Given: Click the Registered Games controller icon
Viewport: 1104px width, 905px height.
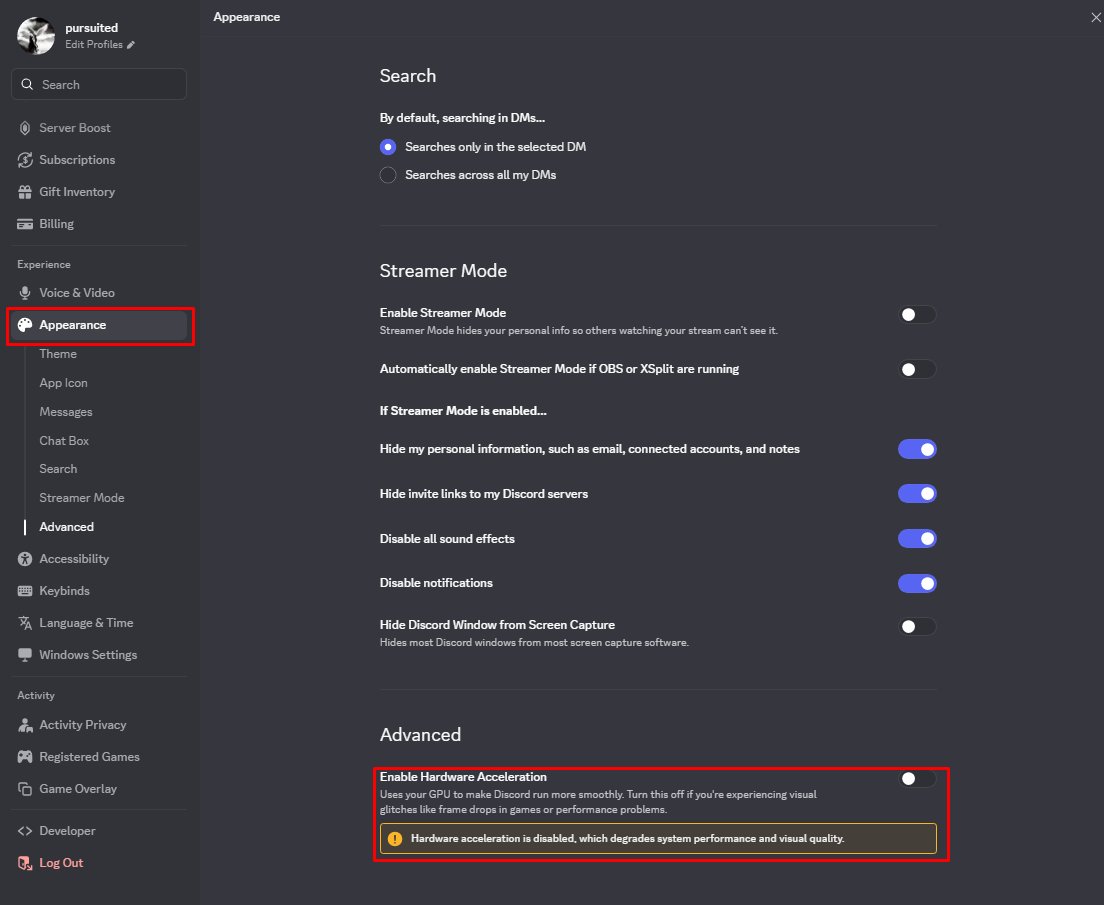Looking at the screenshot, I should pos(25,756).
